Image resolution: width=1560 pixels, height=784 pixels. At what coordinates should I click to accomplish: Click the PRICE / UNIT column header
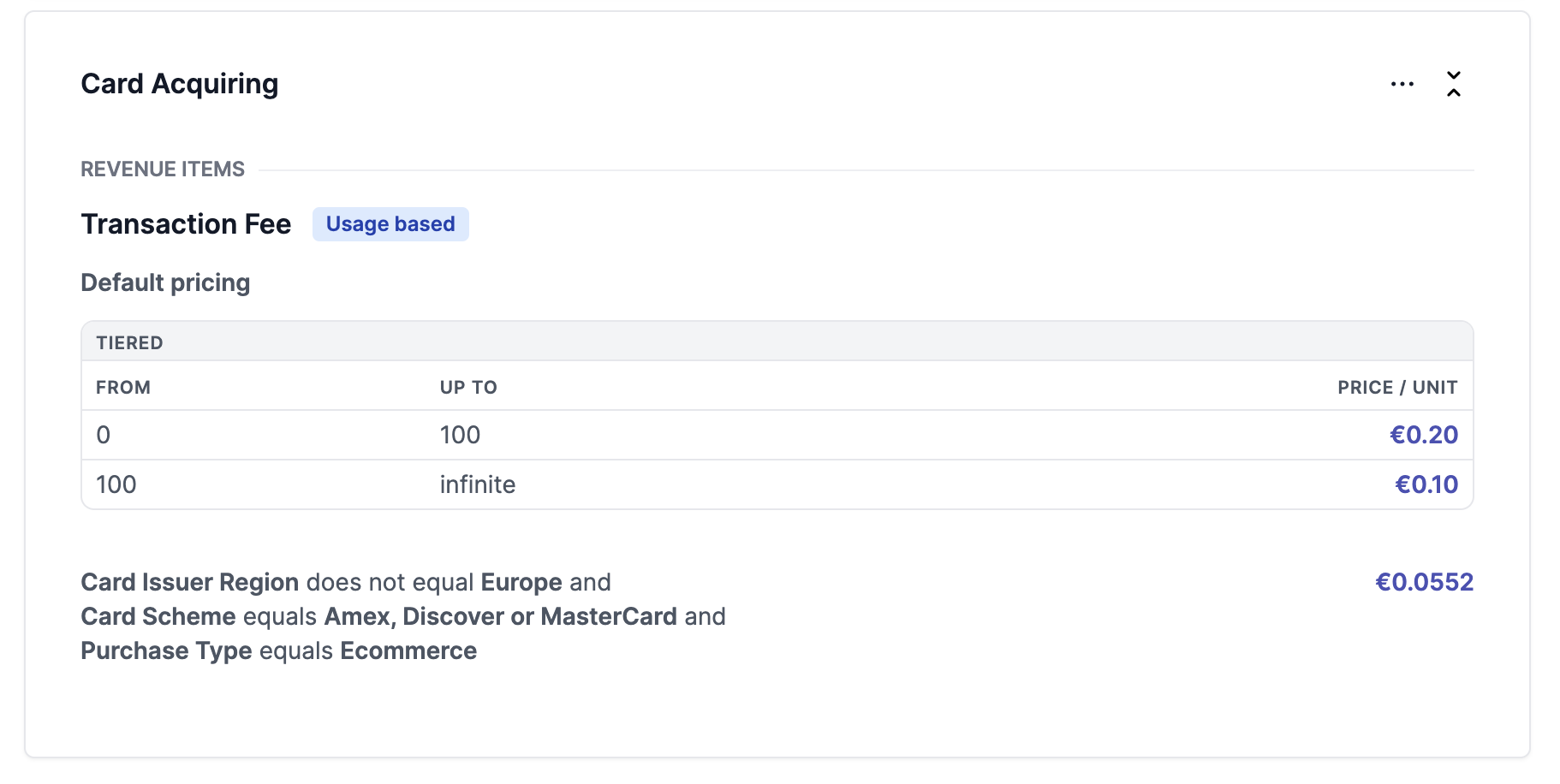(1397, 387)
